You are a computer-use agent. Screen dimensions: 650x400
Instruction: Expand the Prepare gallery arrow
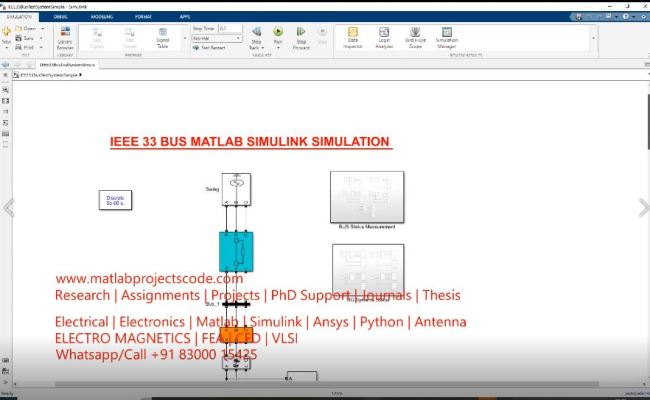[x=185, y=38]
